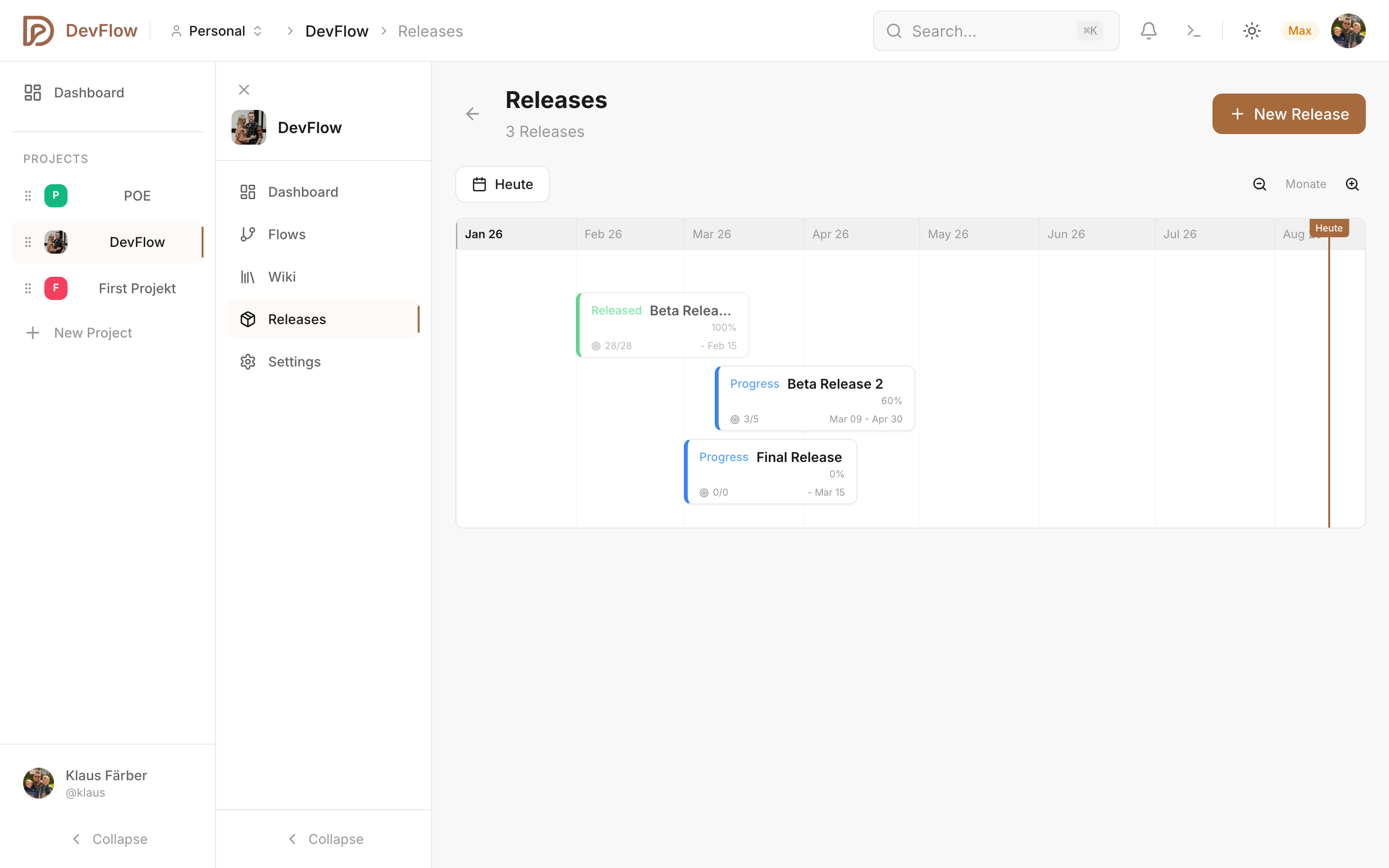Click the Wiki books icon
This screenshot has width=1389, height=868.
coord(247,277)
